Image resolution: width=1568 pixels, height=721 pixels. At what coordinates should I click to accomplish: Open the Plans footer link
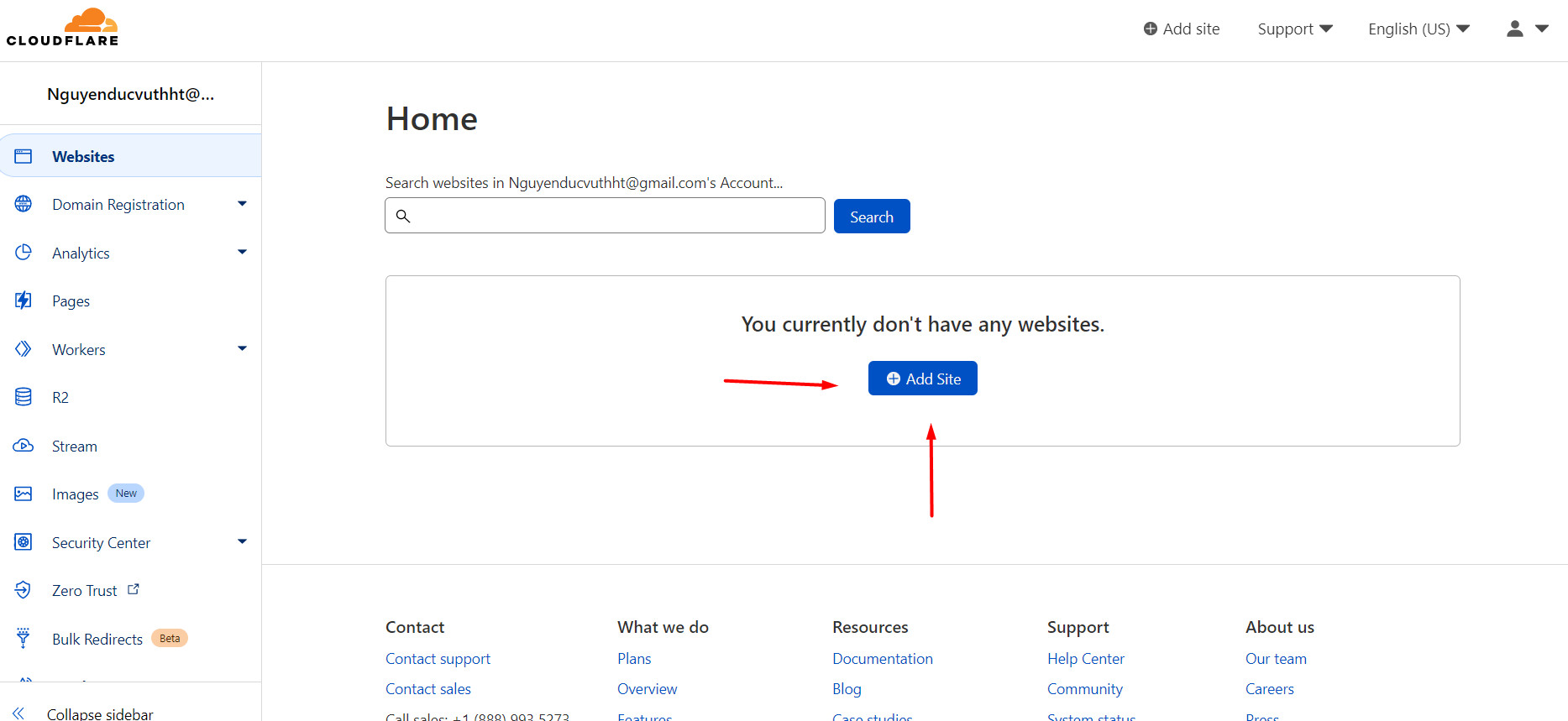(x=634, y=659)
